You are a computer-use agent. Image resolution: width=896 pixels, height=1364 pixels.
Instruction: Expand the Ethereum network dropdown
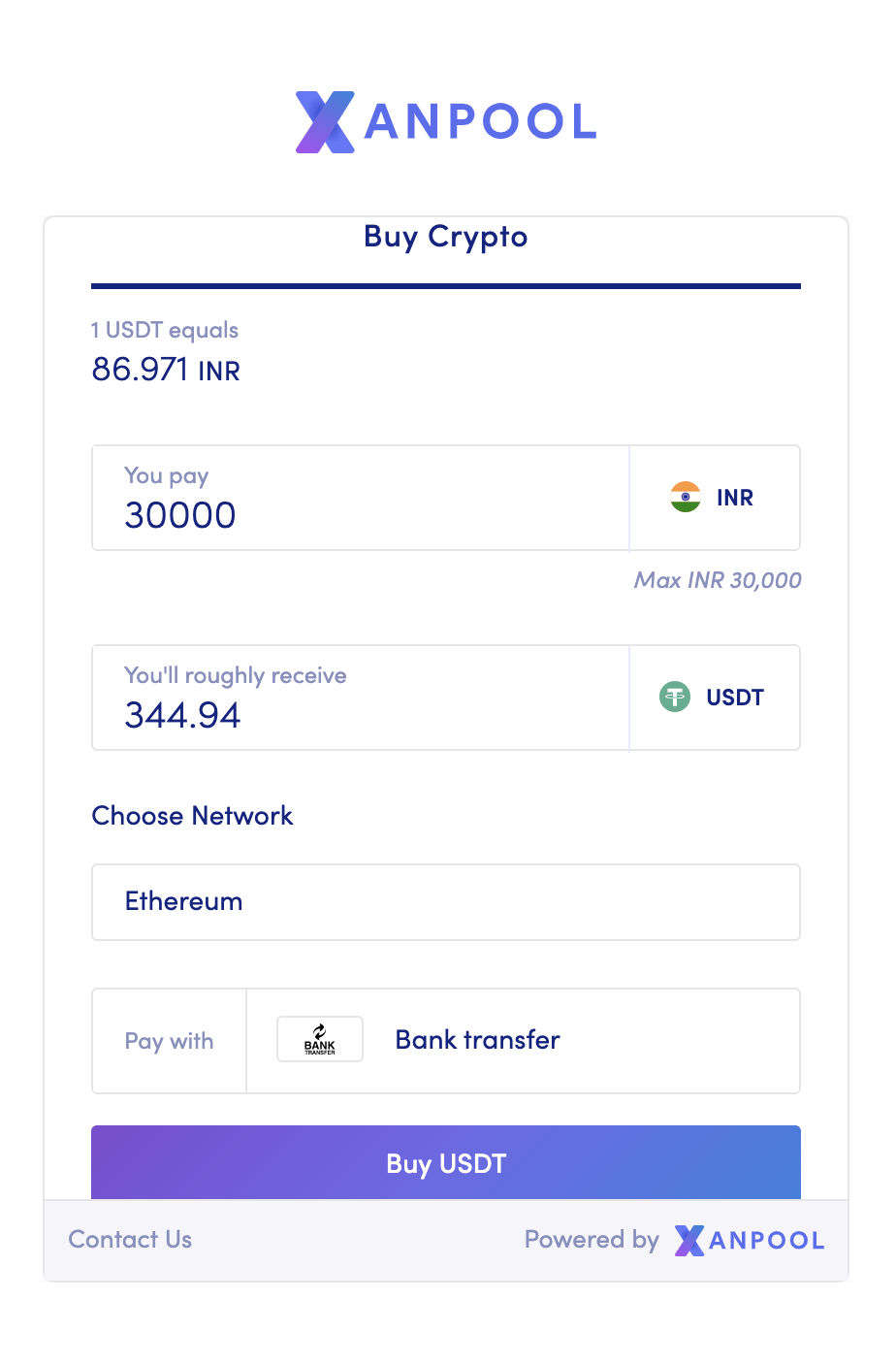[446, 902]
